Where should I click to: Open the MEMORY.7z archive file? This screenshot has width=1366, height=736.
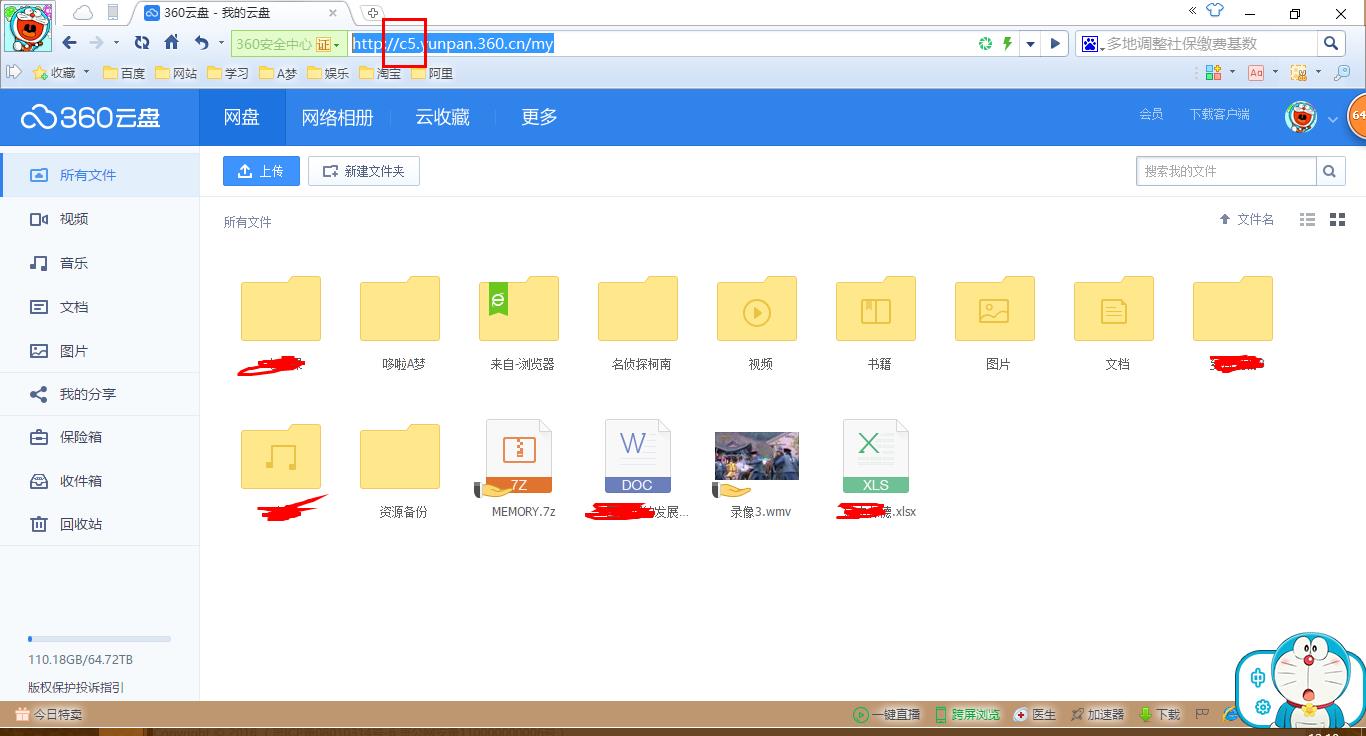point(518,458)
